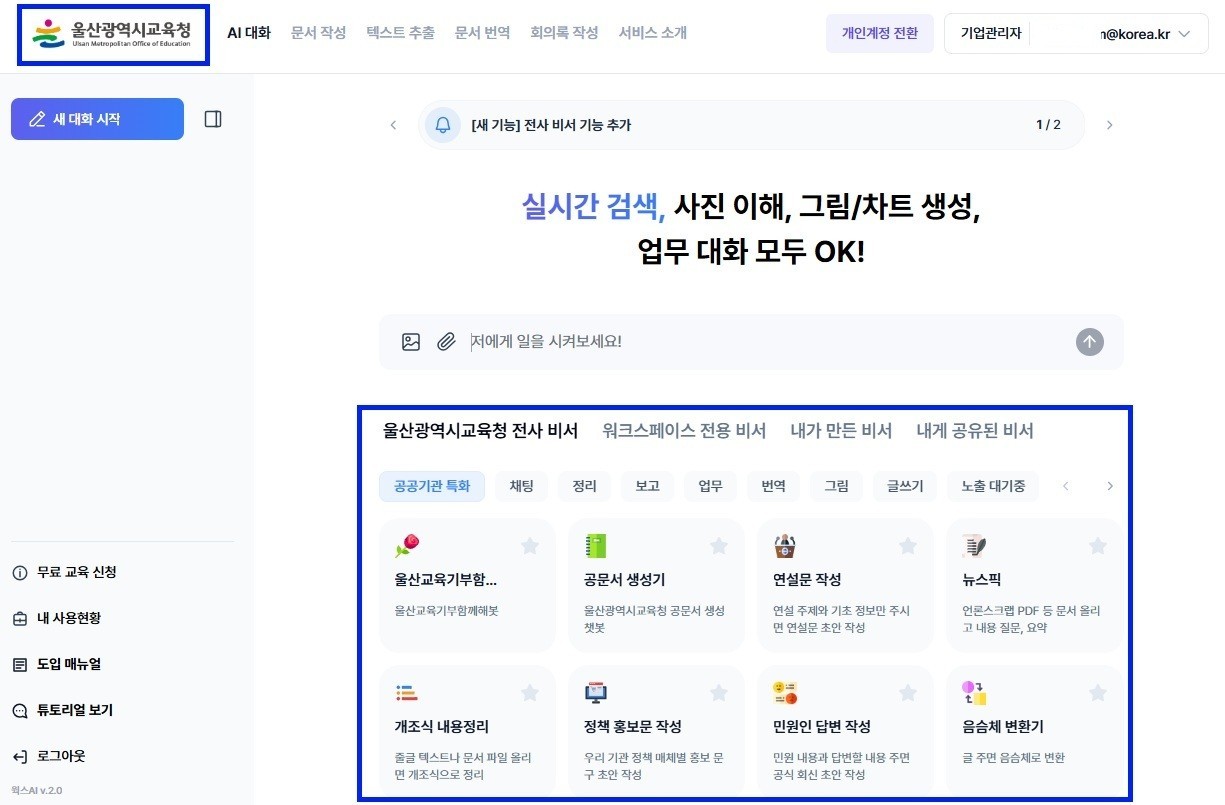Select the 노출 대기중 filter chip
The width and height of the screenshot is (1225, 805).
click(993, 487)
